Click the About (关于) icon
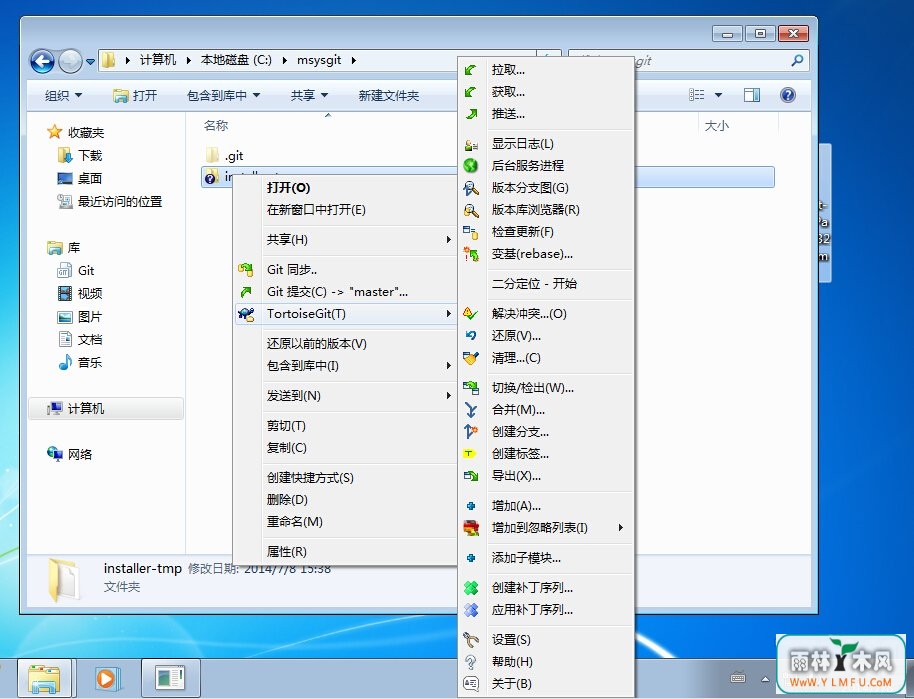 point(470,683)
